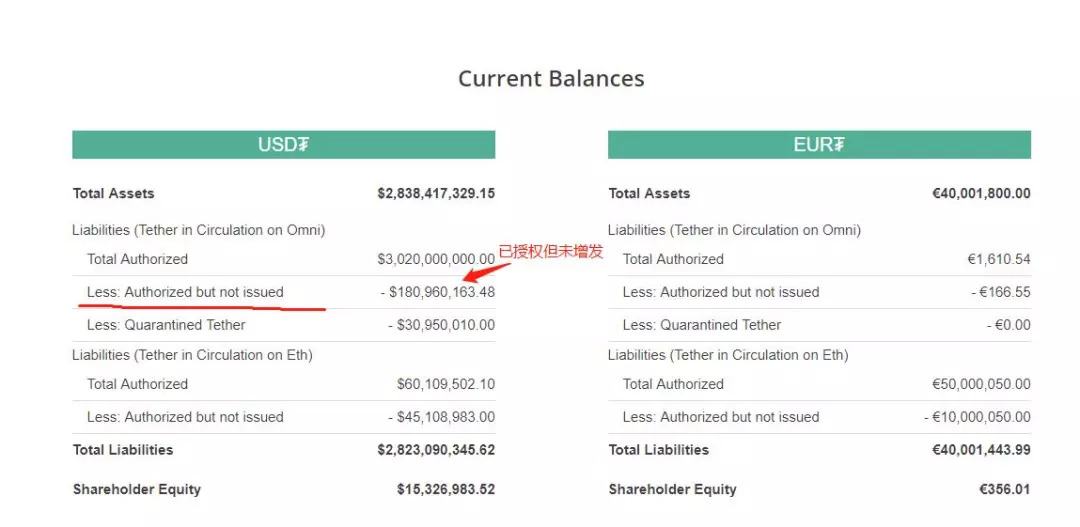Select EUR Total Liabilities €40,001,443.99
The width and height of the screenshot is (1080, 527).
click(x=982, y=450)
